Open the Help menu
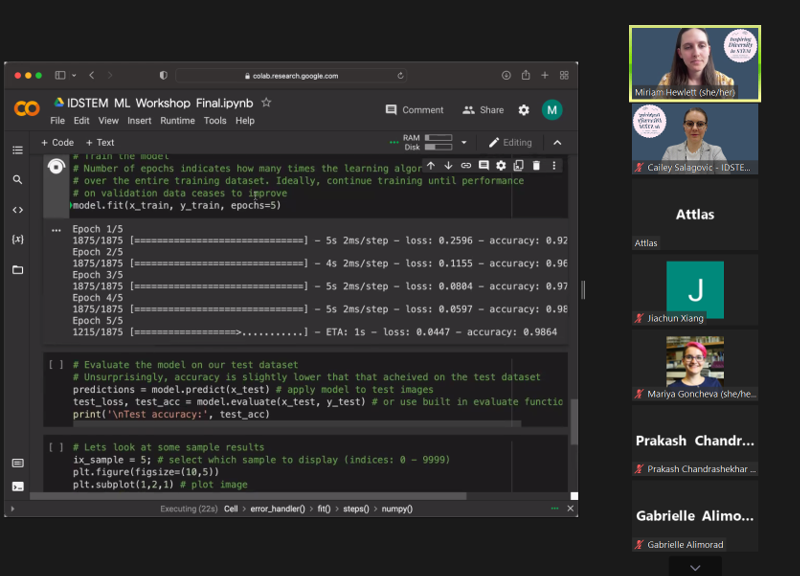This screenshot has width=800, height=576. 245,121
